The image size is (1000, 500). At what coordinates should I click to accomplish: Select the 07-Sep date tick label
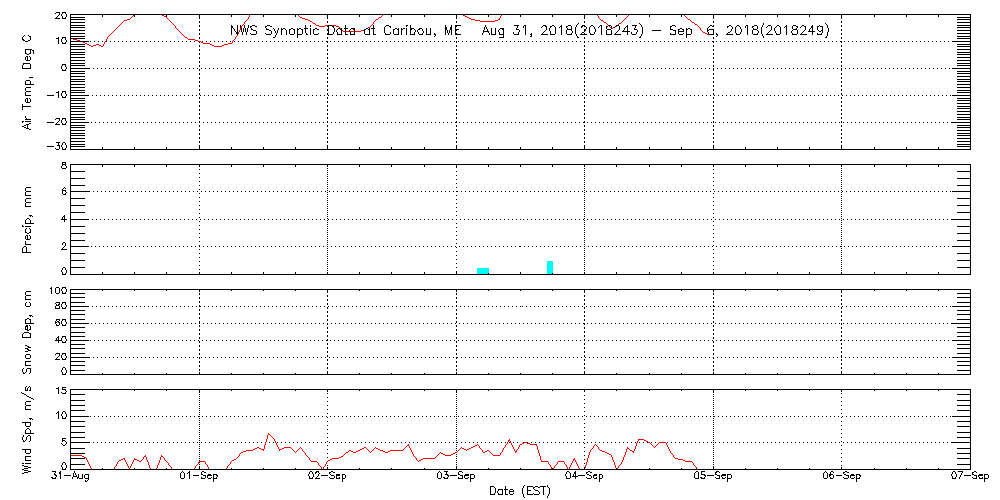(968, 478)
